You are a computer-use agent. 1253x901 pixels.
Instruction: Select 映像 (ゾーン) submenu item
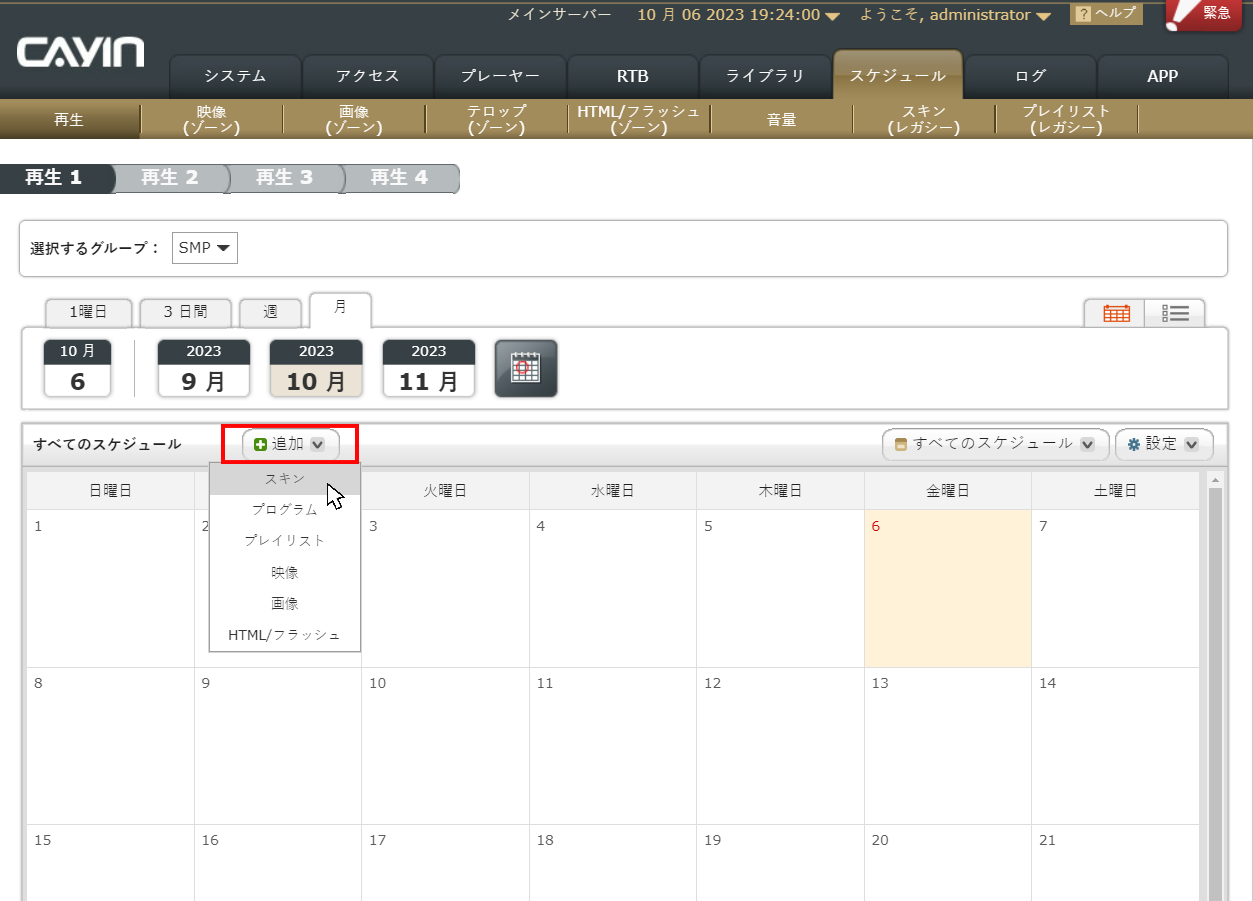[212, 120]
